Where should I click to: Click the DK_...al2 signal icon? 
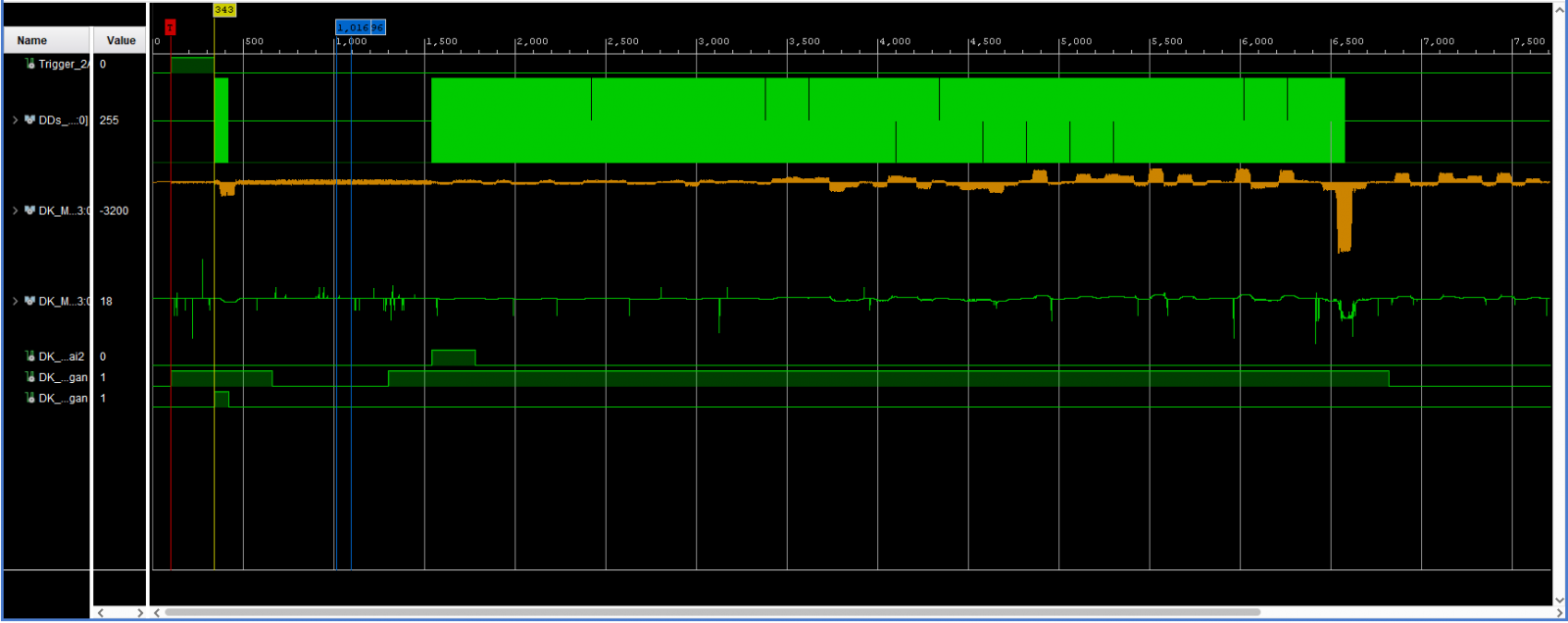point(30,357)
